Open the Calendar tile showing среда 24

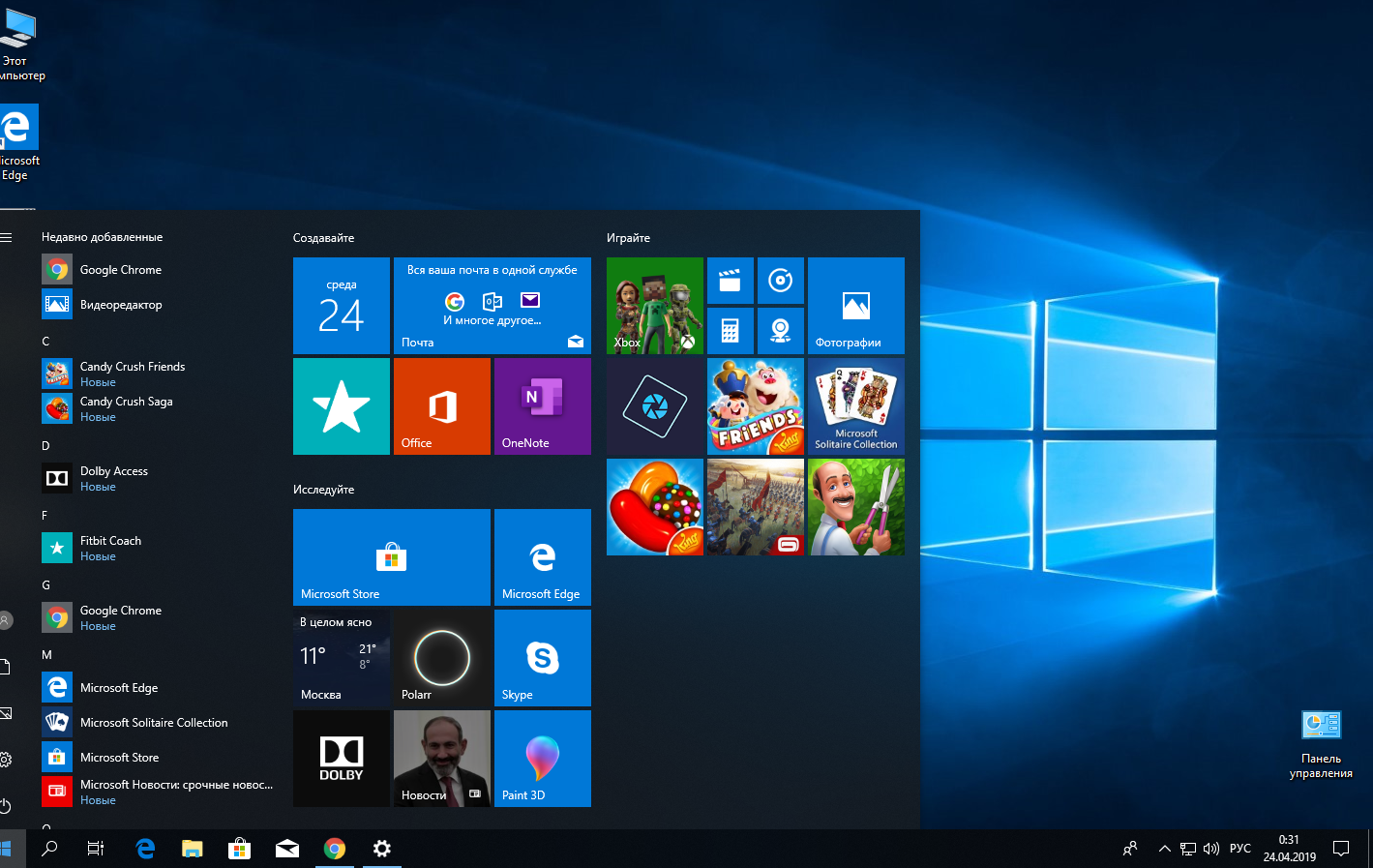click(x=342, y=306)
